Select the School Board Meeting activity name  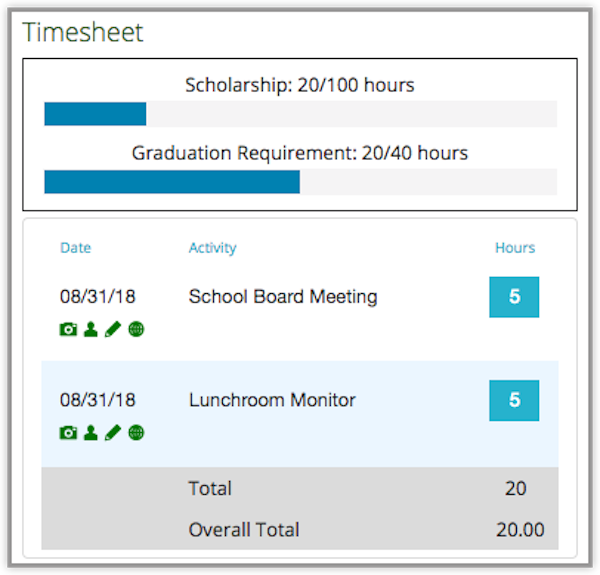283,297
